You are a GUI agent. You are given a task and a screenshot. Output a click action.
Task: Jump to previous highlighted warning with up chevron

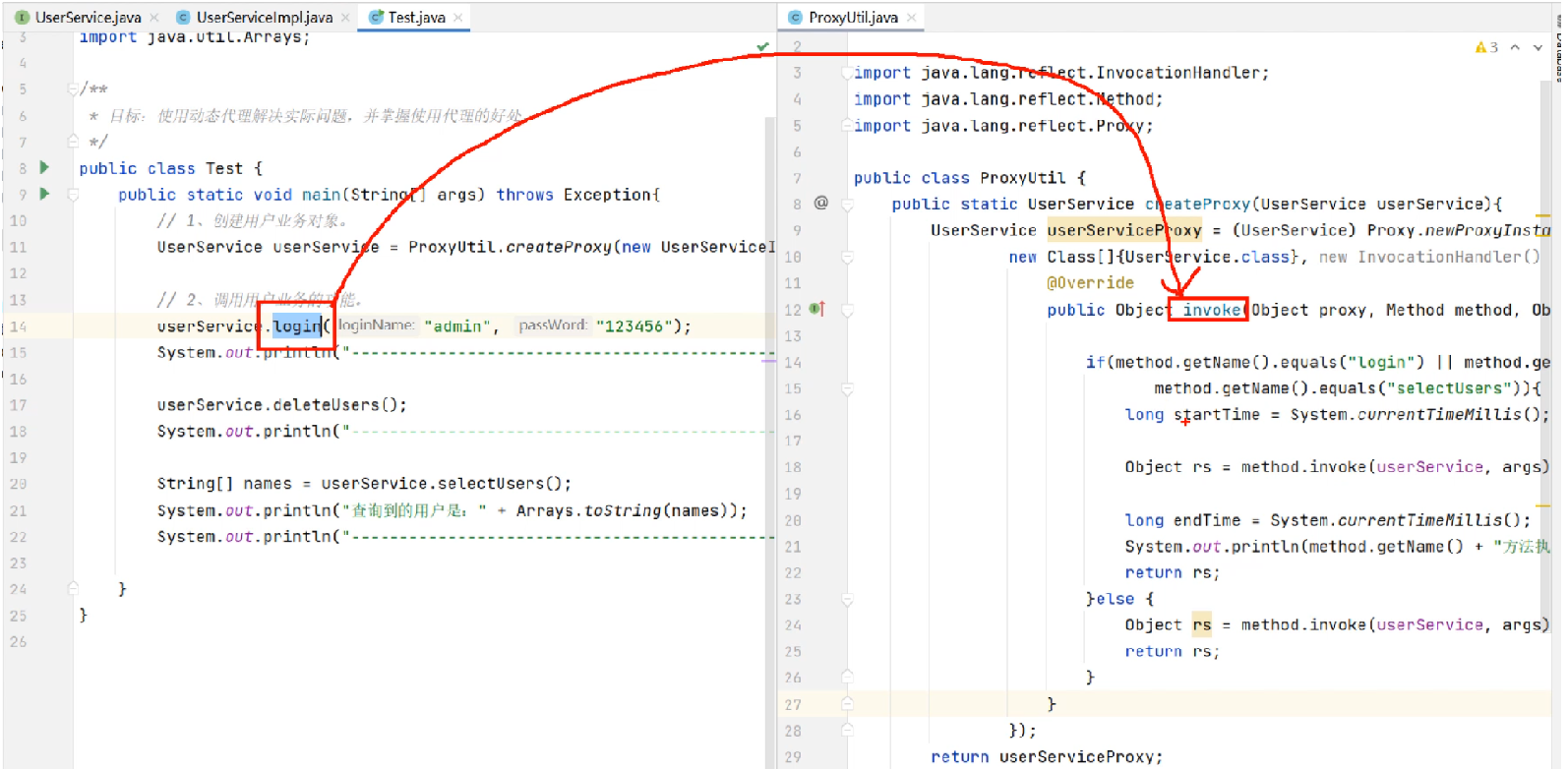(x=1515, y=47)
